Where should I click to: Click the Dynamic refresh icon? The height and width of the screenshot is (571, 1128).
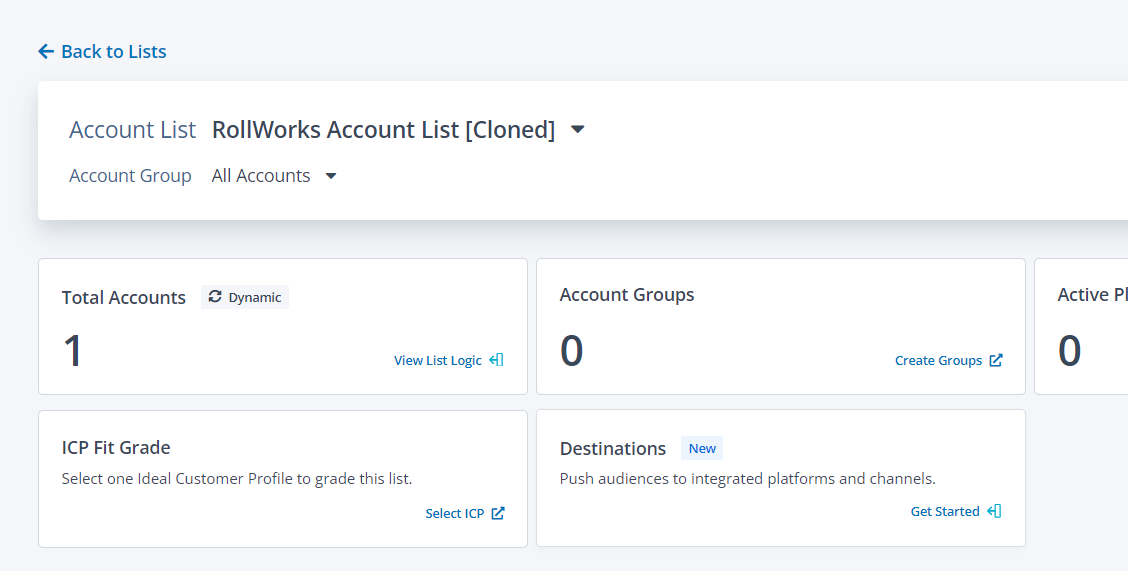(x=215, y=296)
